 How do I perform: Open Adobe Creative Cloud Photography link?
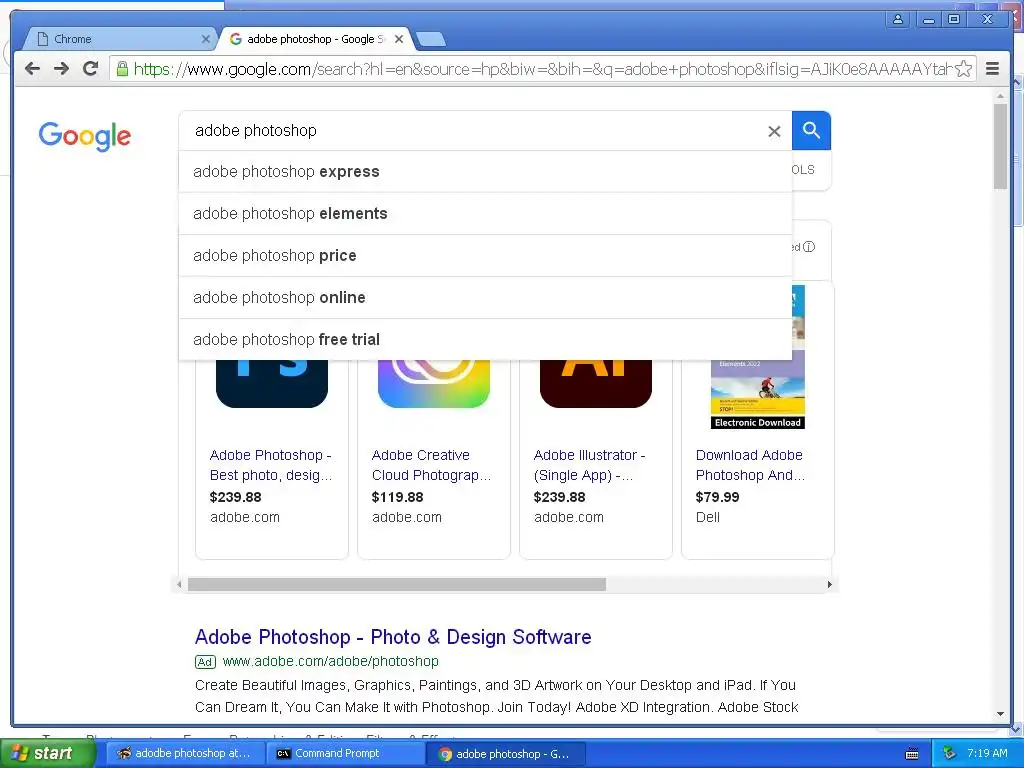pos(431,465)
